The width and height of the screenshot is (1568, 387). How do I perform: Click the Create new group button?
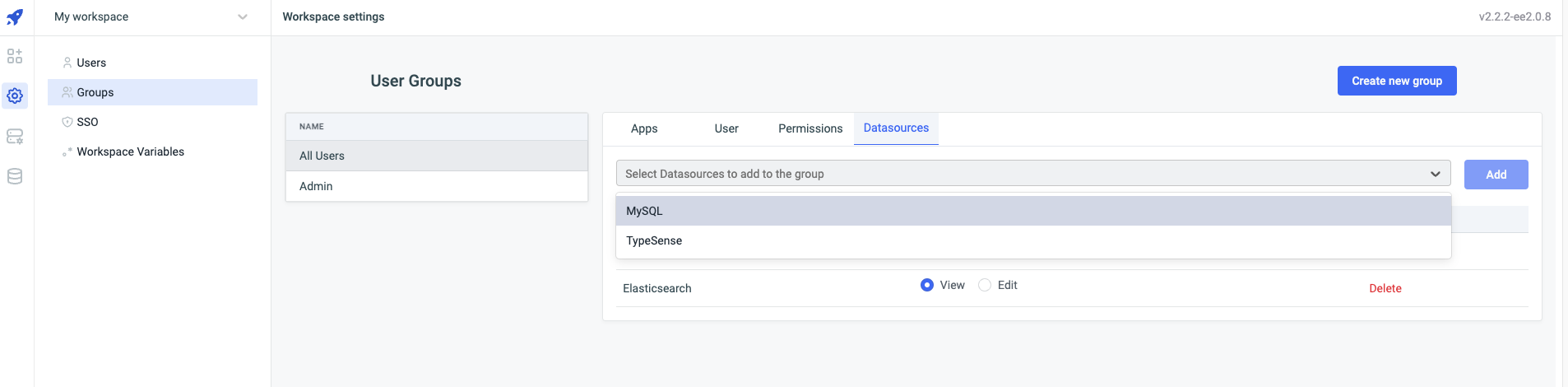[1396, 81]
